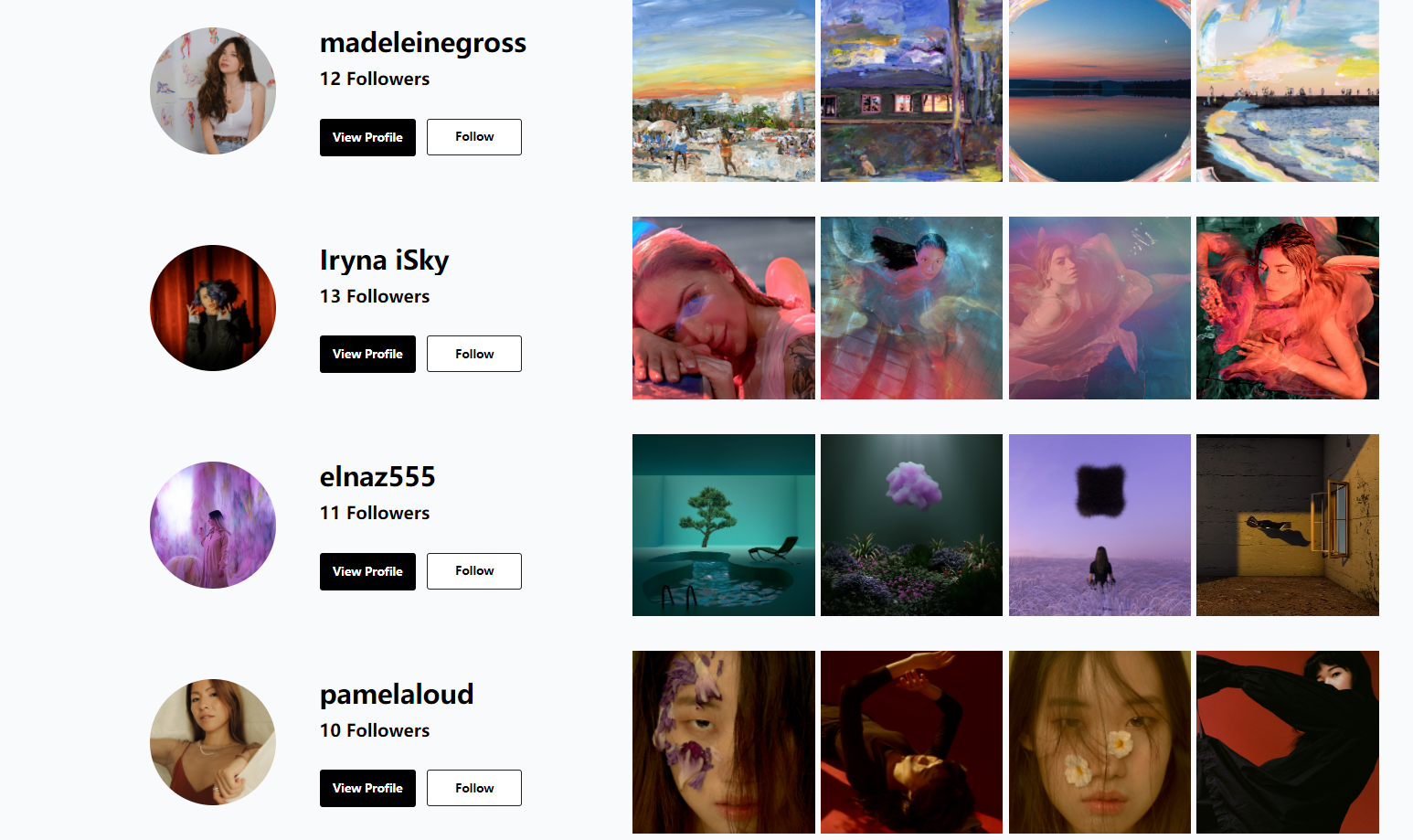1413x840 pixels.
Task: Follow madeleinegross
Action: tap(474, 137)
